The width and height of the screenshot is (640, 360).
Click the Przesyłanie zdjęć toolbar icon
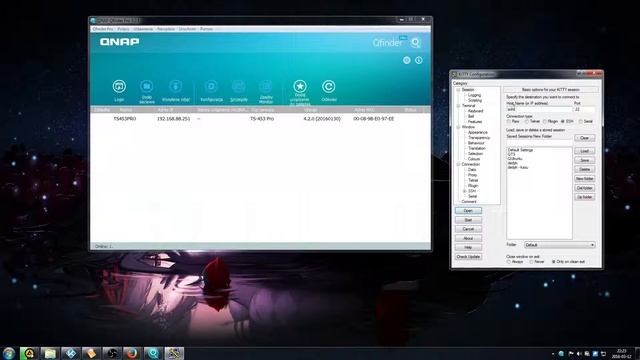[x=176, y=87]
